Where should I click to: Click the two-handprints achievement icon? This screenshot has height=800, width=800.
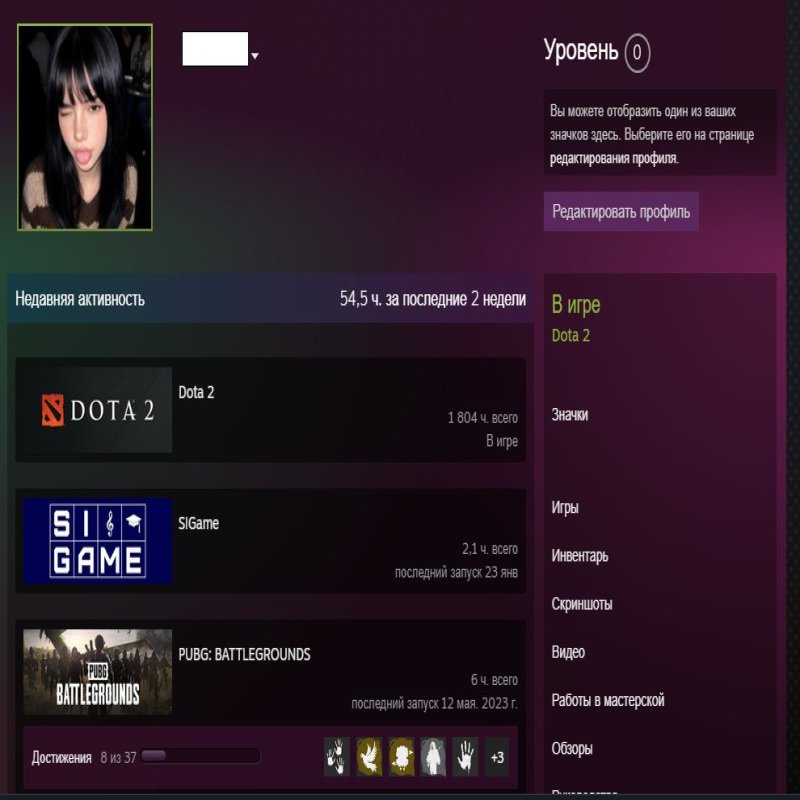coord(337,757)
